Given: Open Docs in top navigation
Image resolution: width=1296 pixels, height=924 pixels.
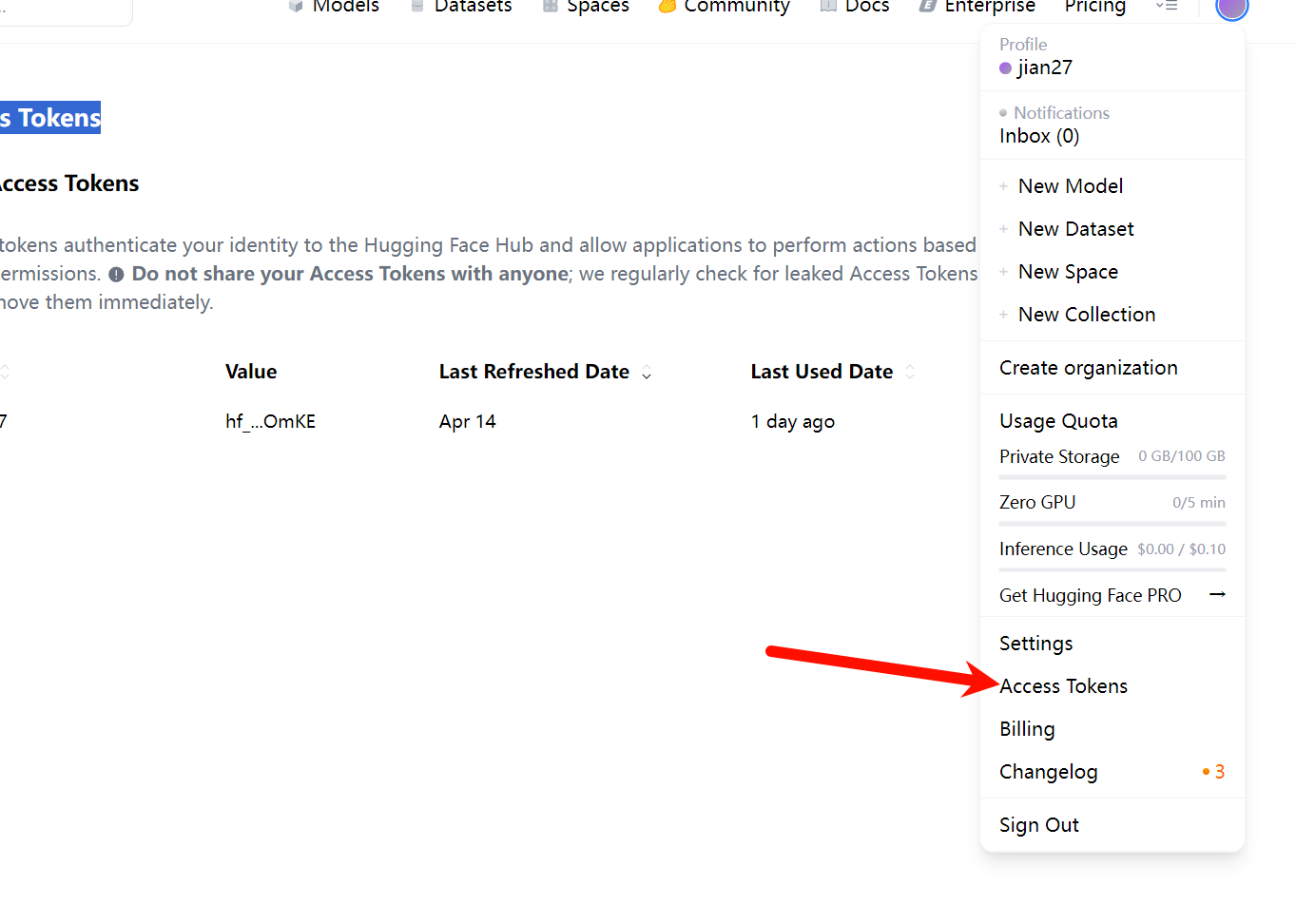Looking at the screenshot, I should tap(867, 6).
